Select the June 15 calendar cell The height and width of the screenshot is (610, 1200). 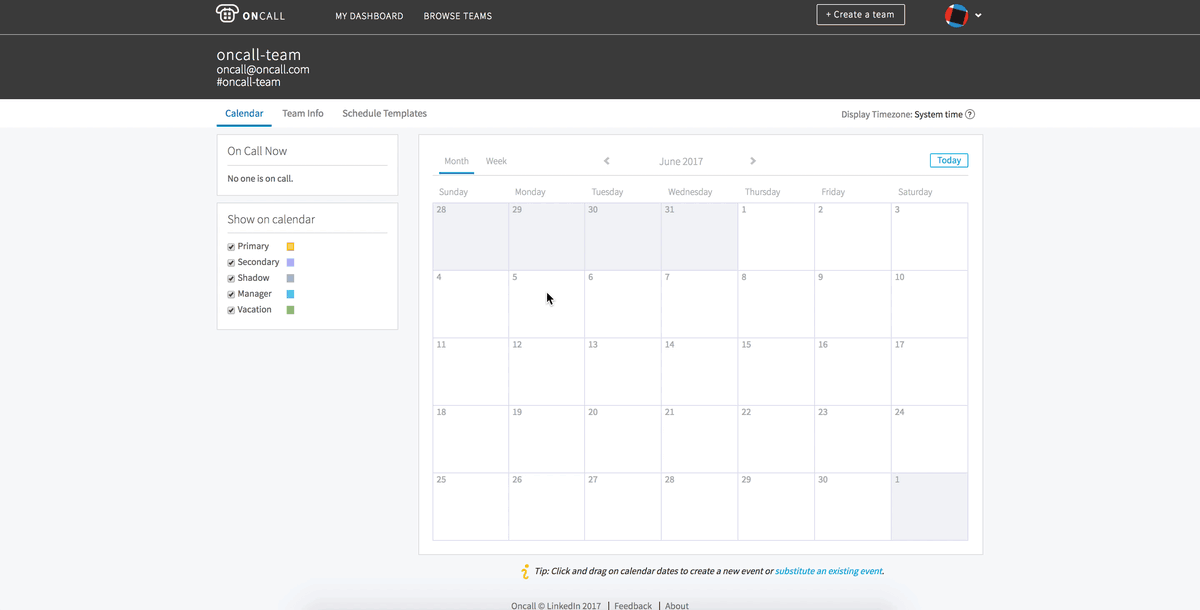coord(775,372)
